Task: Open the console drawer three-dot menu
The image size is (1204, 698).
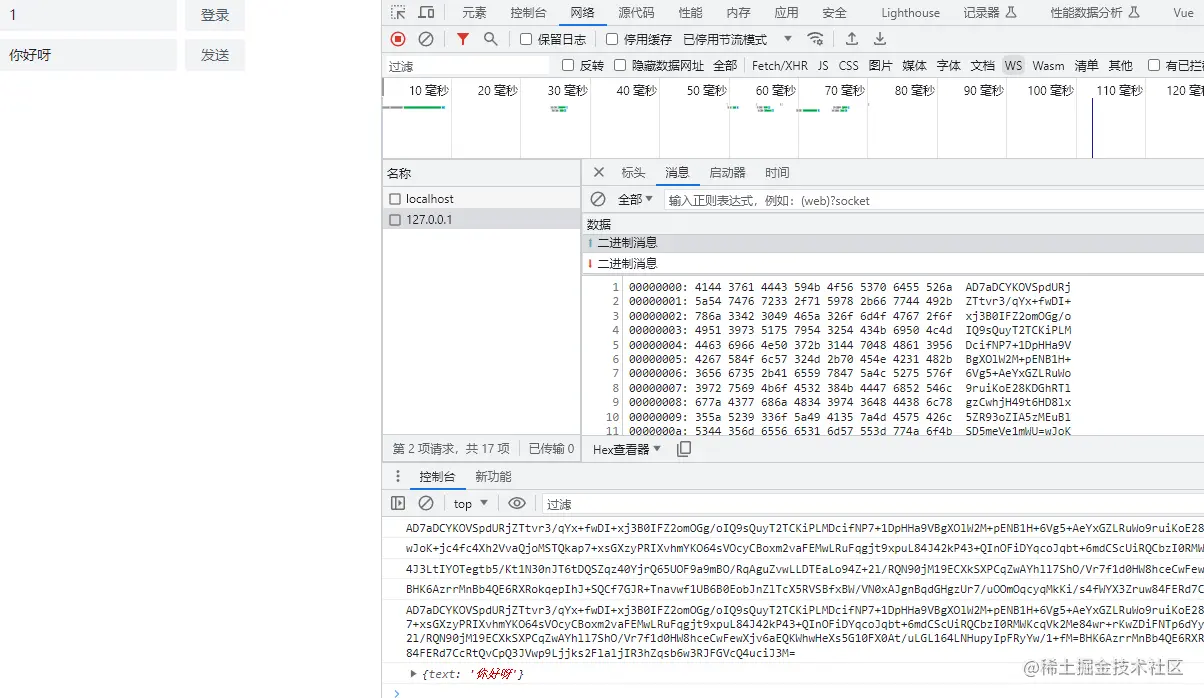Action: 398,477
